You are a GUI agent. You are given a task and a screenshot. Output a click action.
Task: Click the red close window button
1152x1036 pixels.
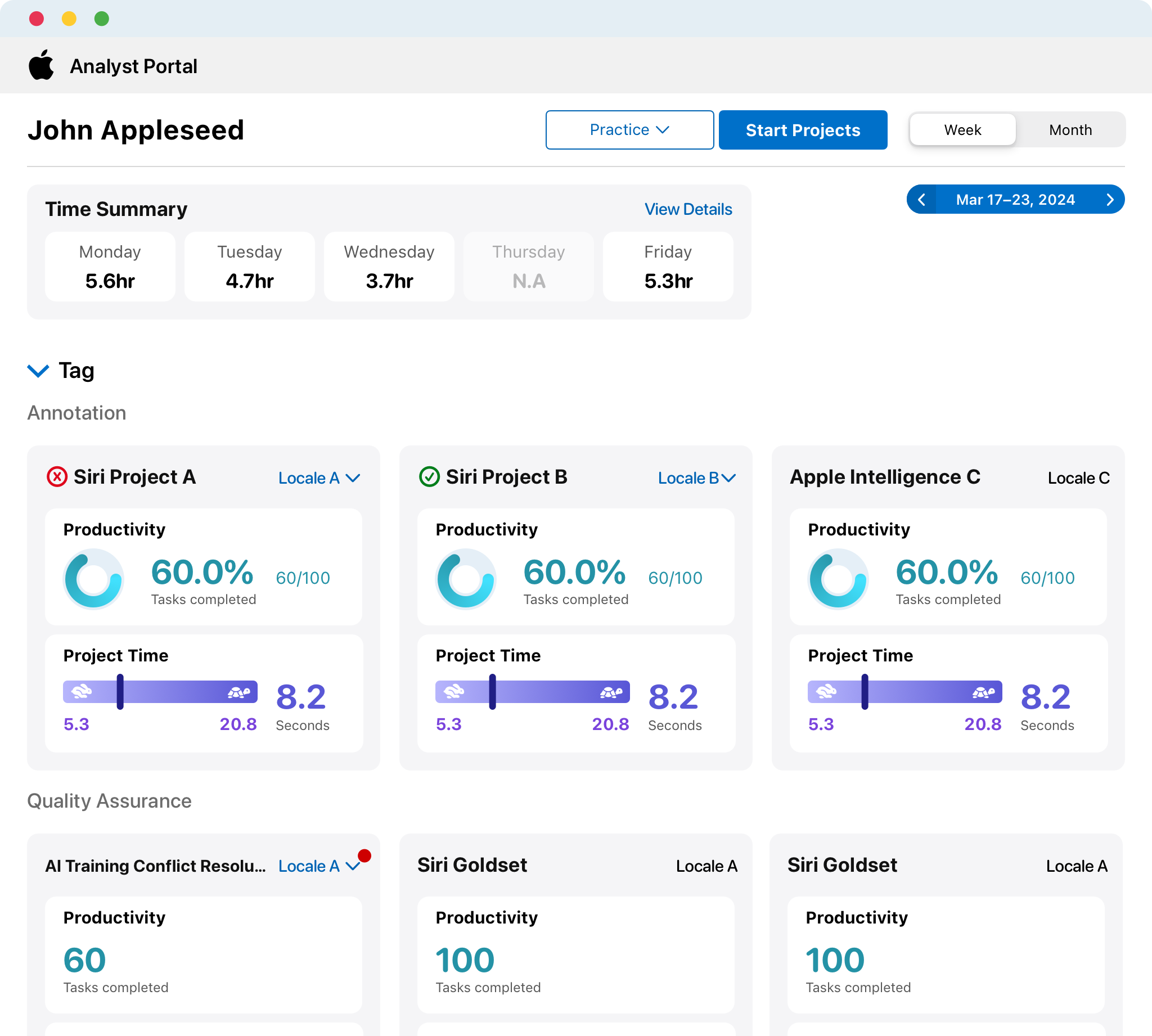pyautogui.click(x=37, y=19)
